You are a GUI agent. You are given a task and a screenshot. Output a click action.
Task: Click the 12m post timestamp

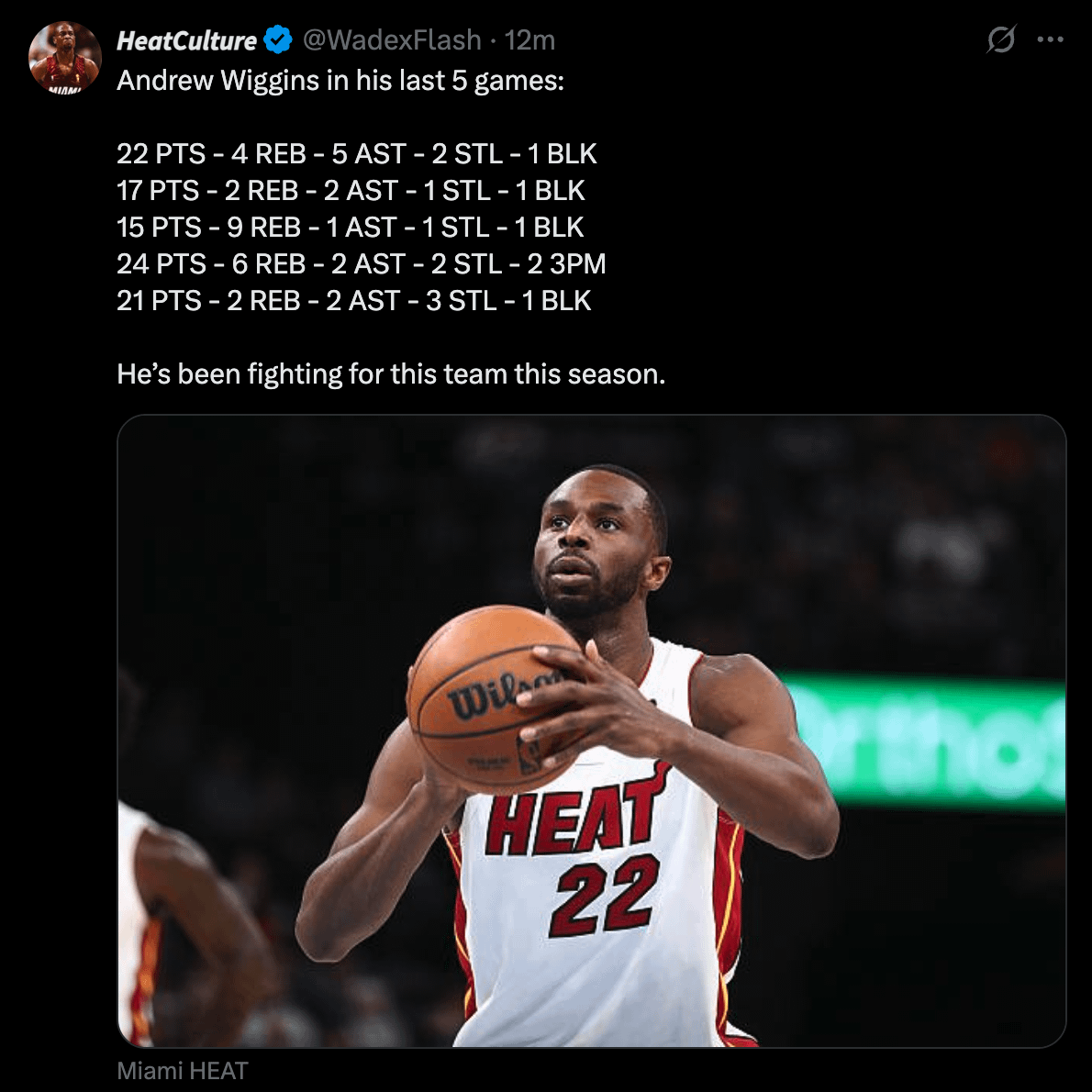[530, 40]
